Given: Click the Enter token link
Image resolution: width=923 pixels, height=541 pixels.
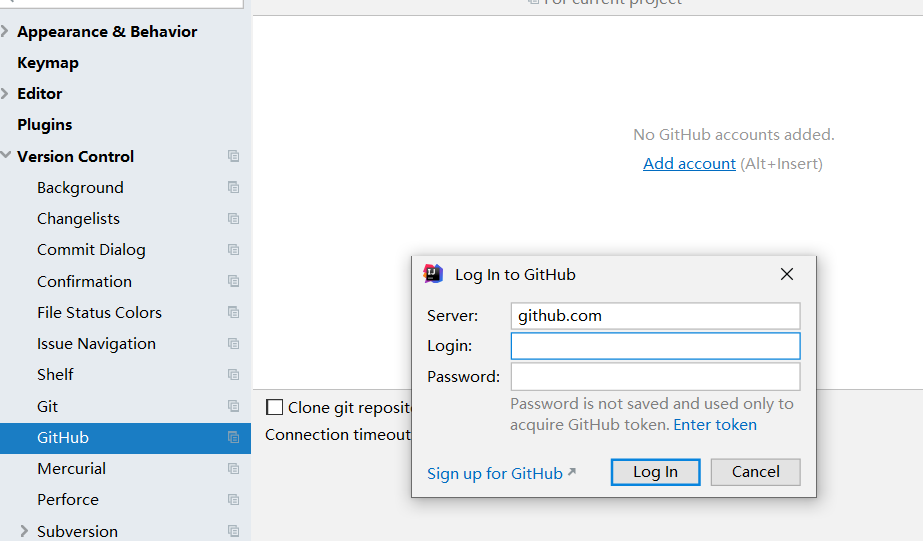Looking at the screenshot, I should point(715,424).
